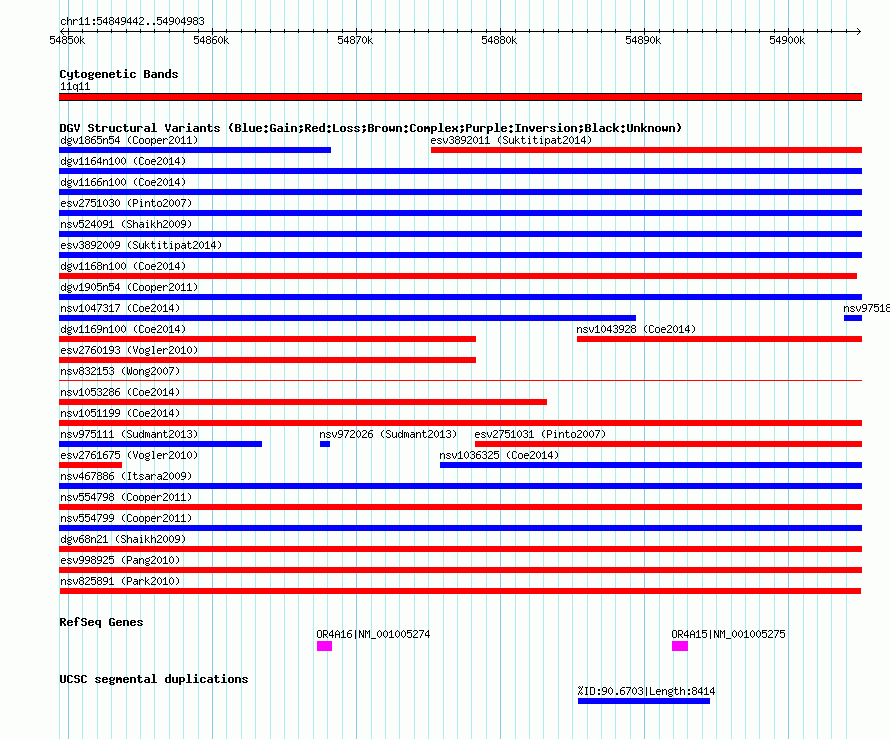Click the OR4A16 gene magenta box

pos(325,646)
